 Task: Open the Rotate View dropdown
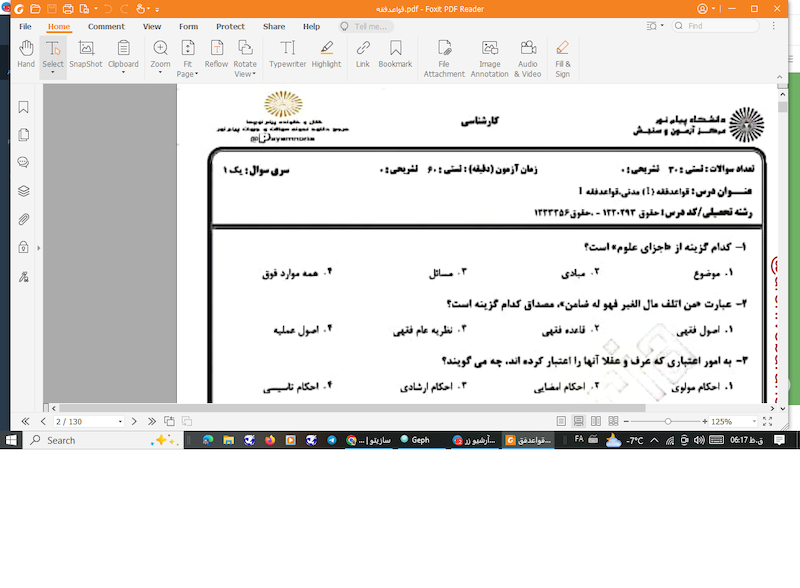pyautogui.click(x=254, y=74)
